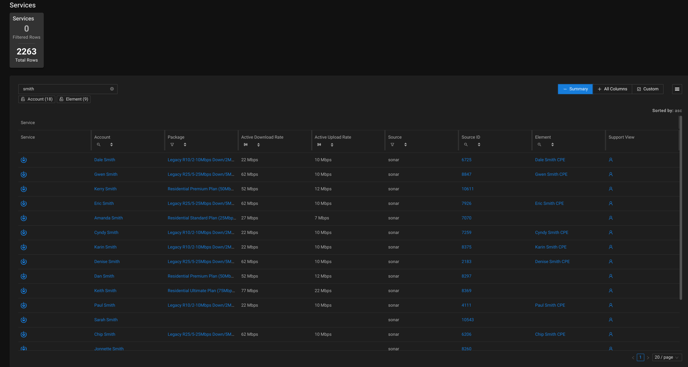Open Cyndy Smith CPE element link
The width and height of the screenshot is (688, 367).
[552, 232]
